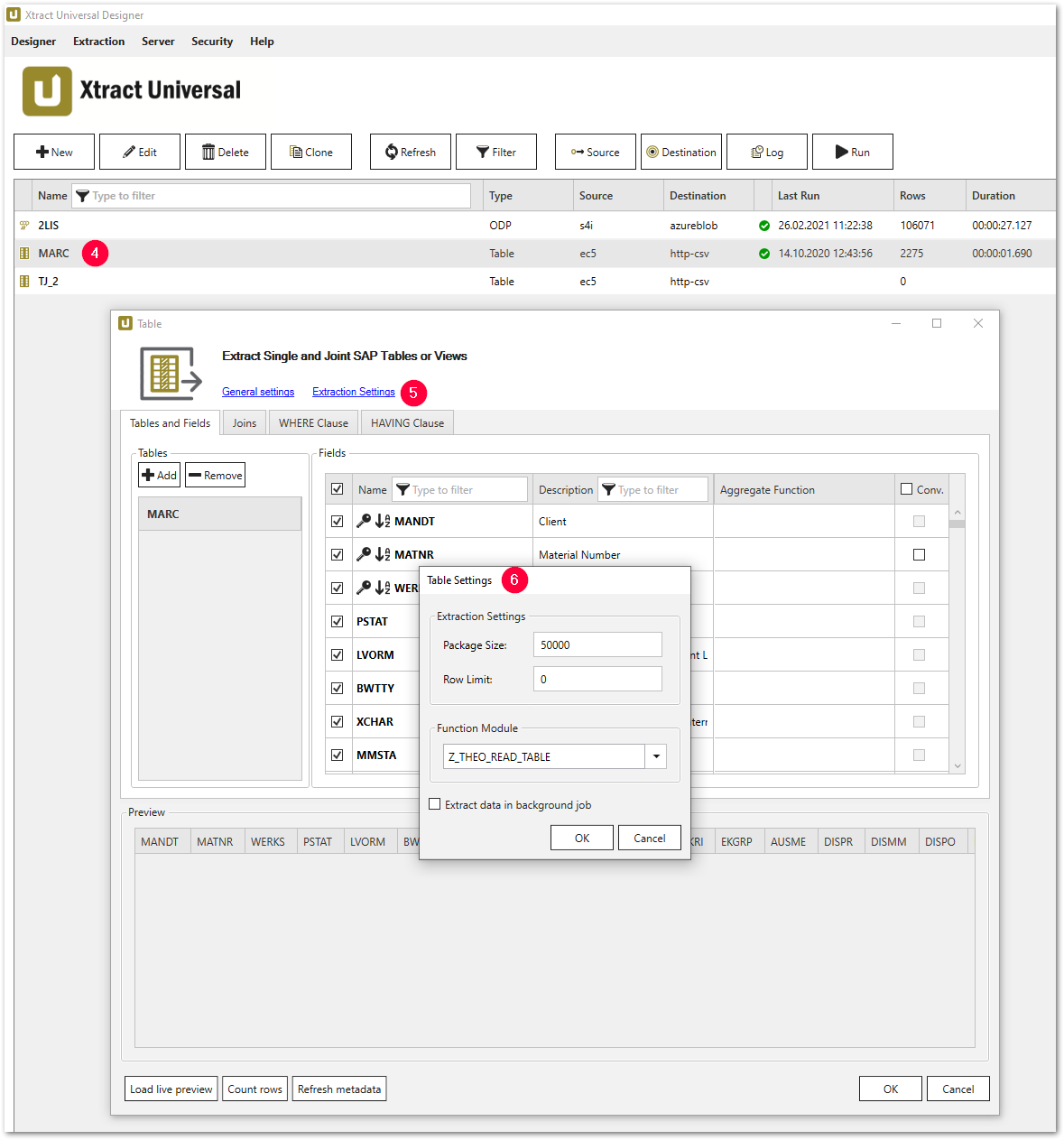
Task: Open the Destination settings button
Action: point(681,152)
